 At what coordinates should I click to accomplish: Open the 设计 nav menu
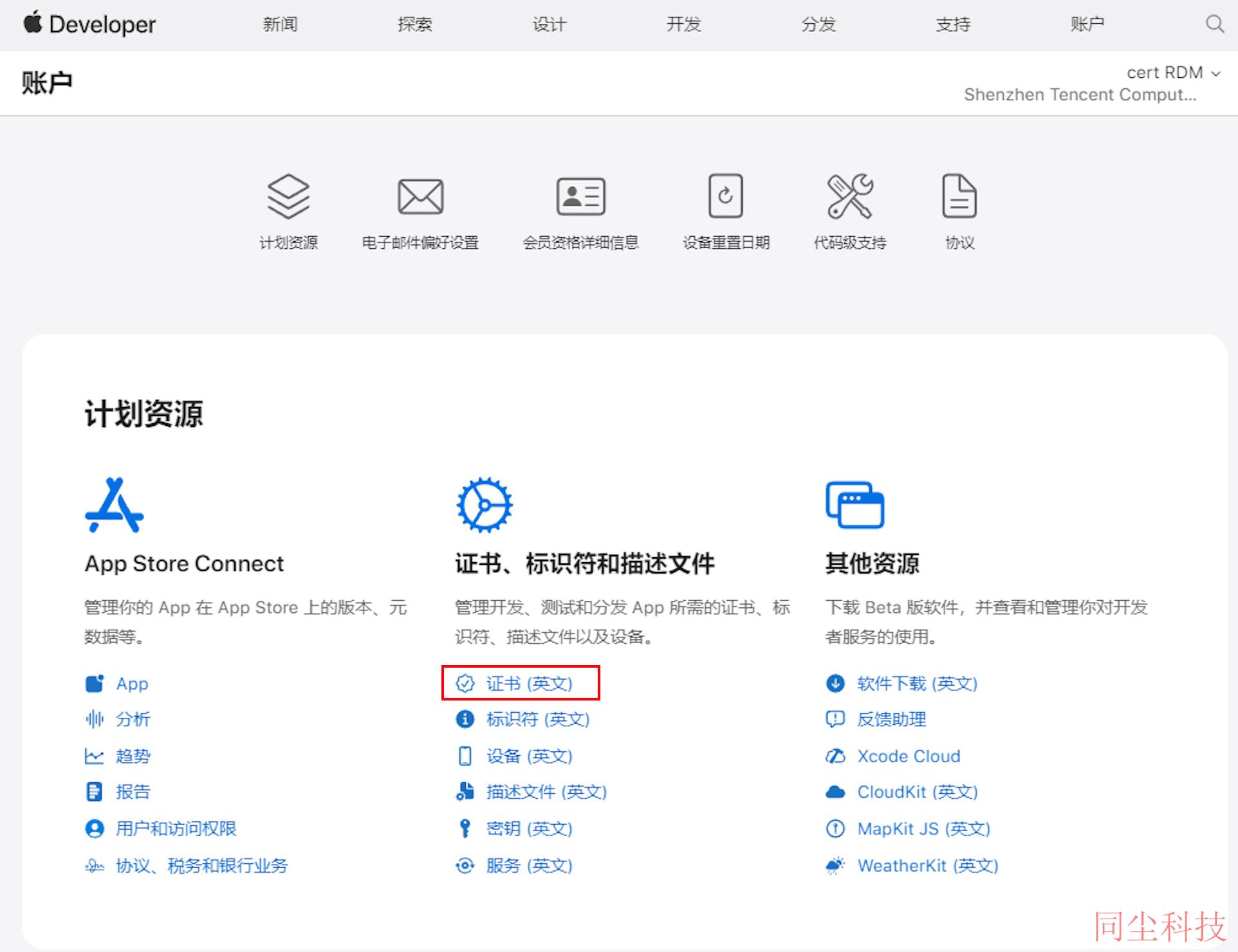[549, 24]
